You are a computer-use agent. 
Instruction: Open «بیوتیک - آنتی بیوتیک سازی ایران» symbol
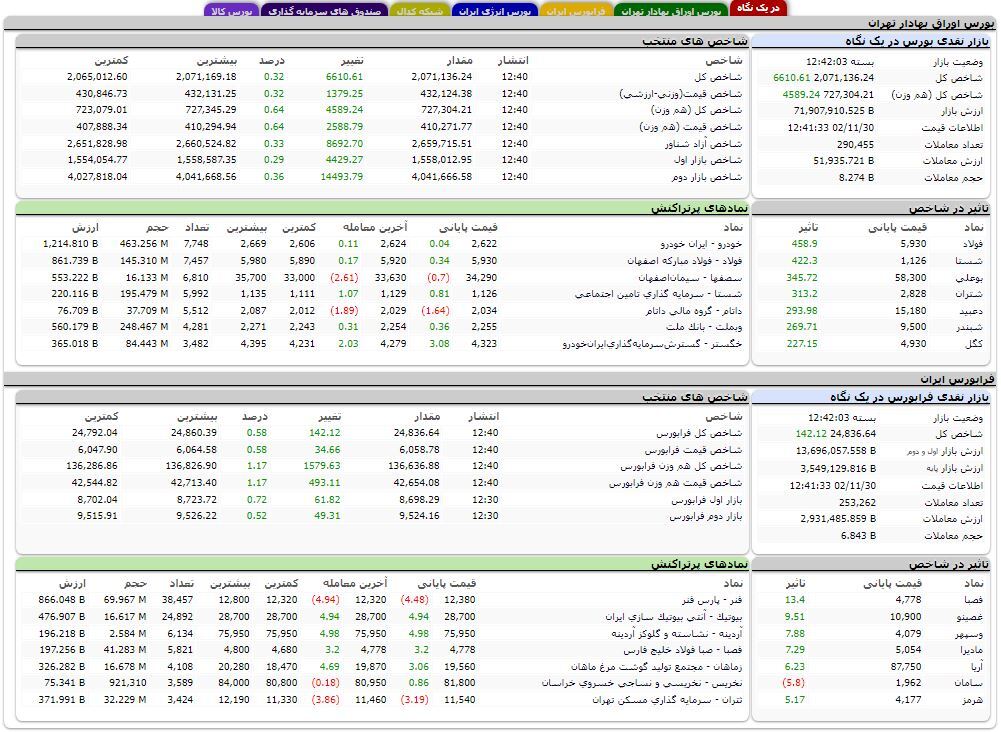coord(675,617)
